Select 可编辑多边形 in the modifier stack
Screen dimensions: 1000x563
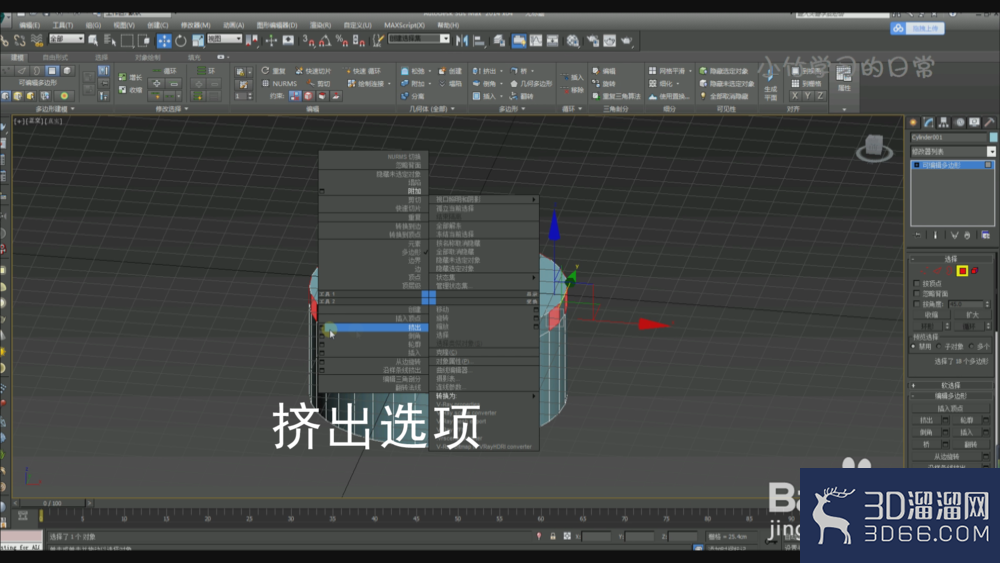tap(953, 165)
